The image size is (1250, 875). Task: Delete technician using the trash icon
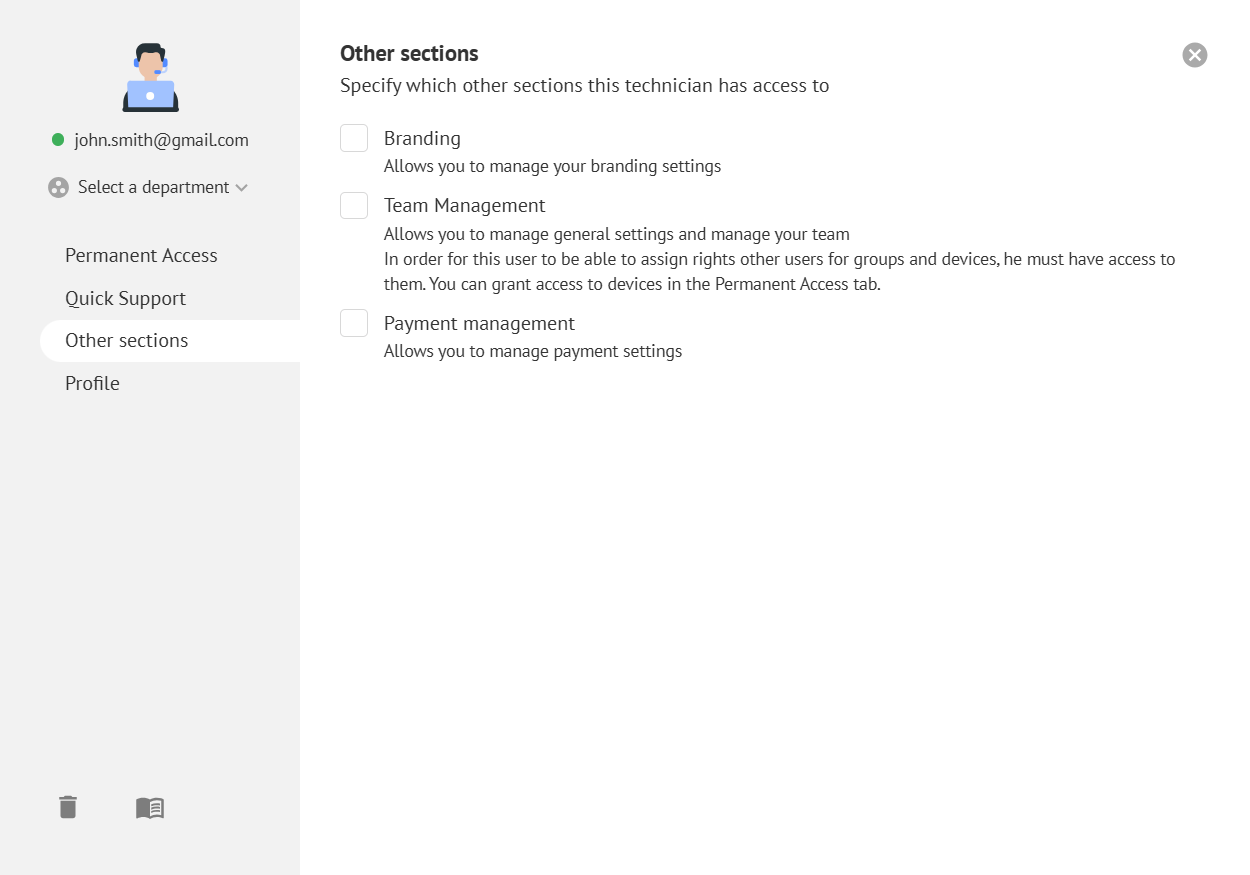[x=68, y=807]
